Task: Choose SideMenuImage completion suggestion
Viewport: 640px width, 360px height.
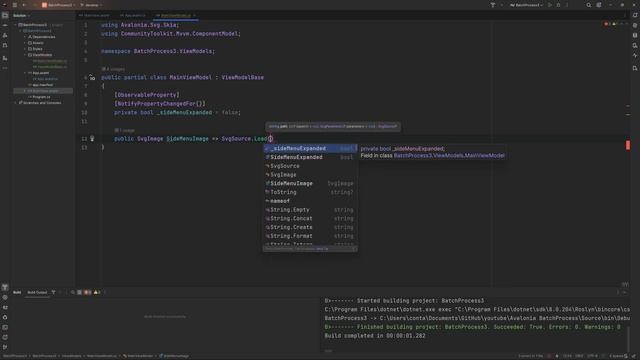Action: pyautogui.click(x=310, y=184)
